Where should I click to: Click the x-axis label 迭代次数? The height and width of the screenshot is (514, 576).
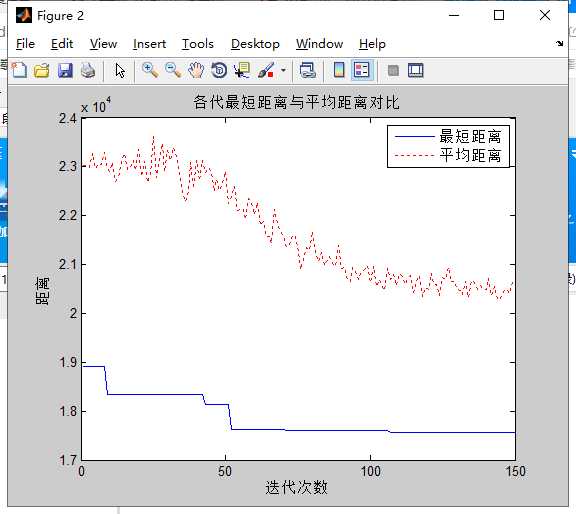[296, 488]
